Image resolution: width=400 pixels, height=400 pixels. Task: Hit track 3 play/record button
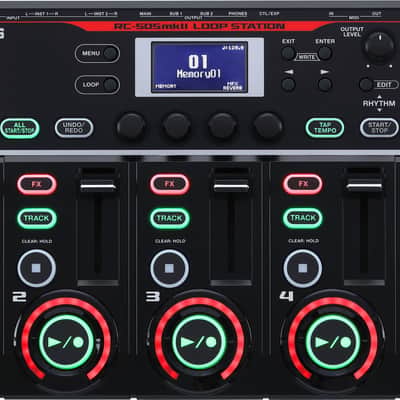click(199, 342)
